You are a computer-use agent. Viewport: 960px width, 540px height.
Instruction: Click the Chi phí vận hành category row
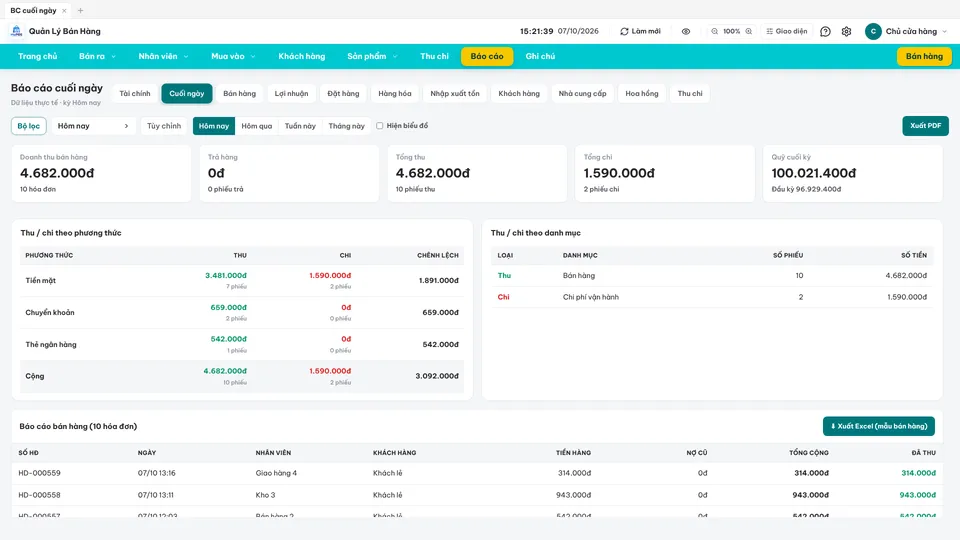click(712, 297)
